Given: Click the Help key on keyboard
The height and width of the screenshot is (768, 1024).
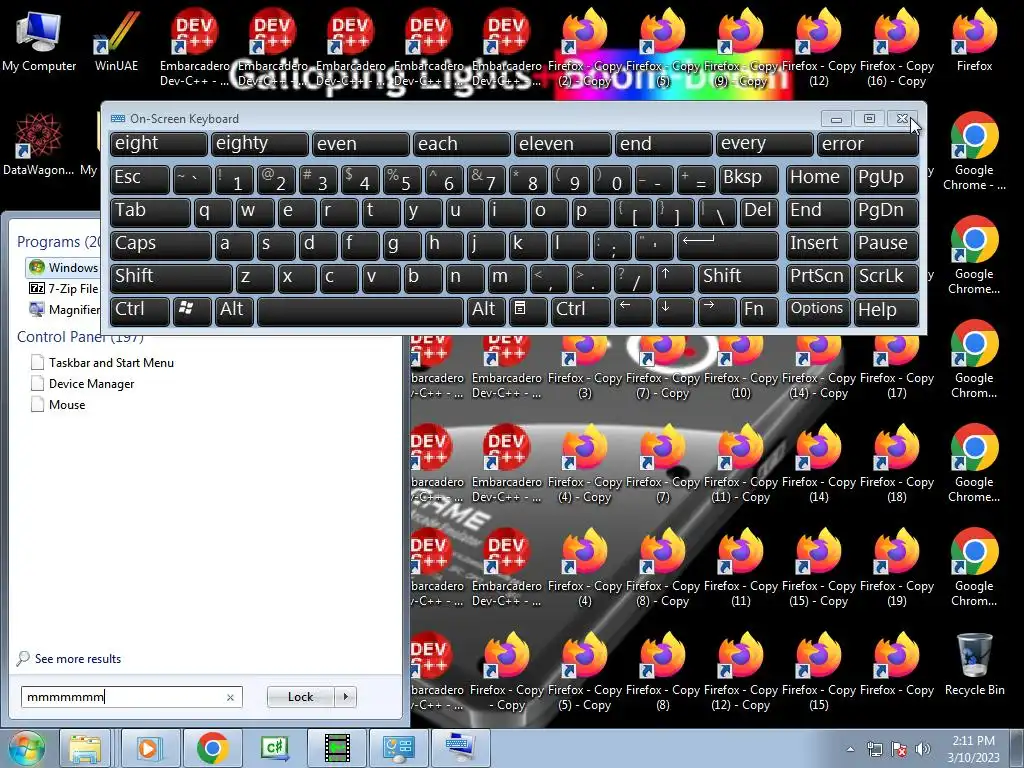Looking at the screenshot, I should pos(886,311).
